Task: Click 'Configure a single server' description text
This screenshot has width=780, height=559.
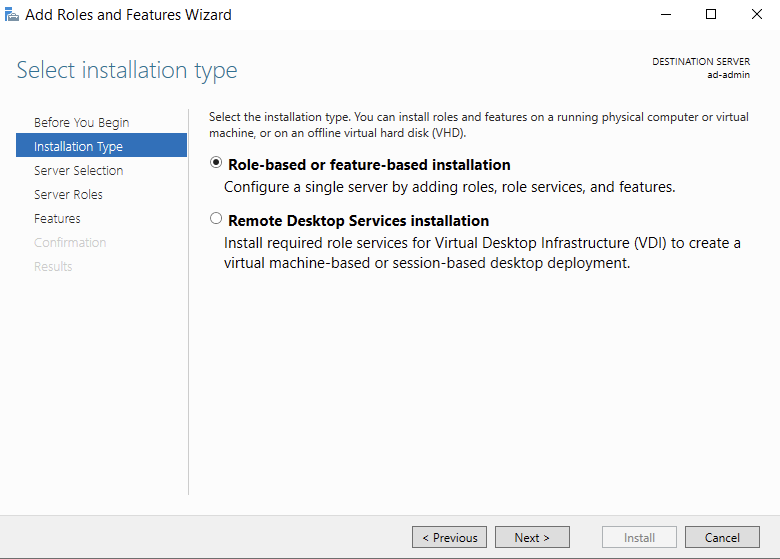Action: pos(450,187)
